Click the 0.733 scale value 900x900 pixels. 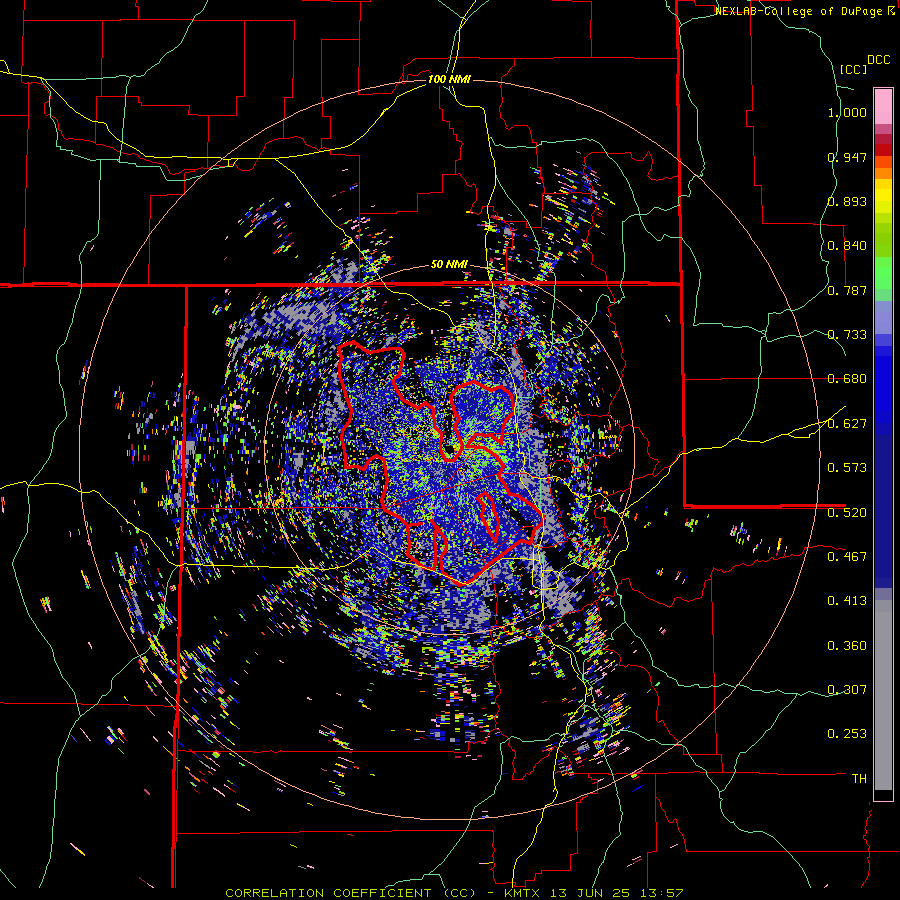coord(847,335)
